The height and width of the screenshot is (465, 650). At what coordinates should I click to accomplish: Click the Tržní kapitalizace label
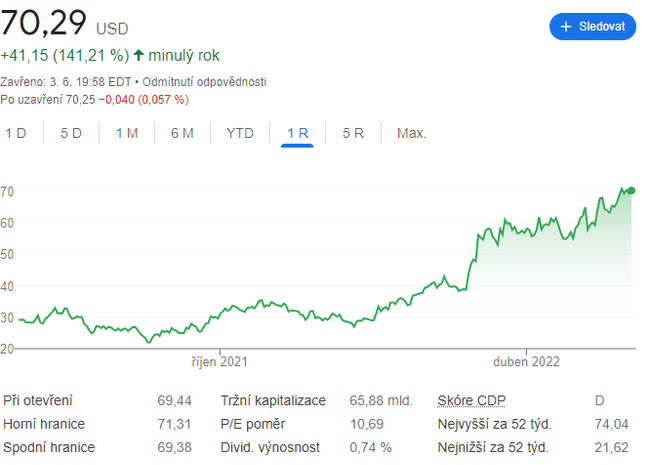coord(273,400)
